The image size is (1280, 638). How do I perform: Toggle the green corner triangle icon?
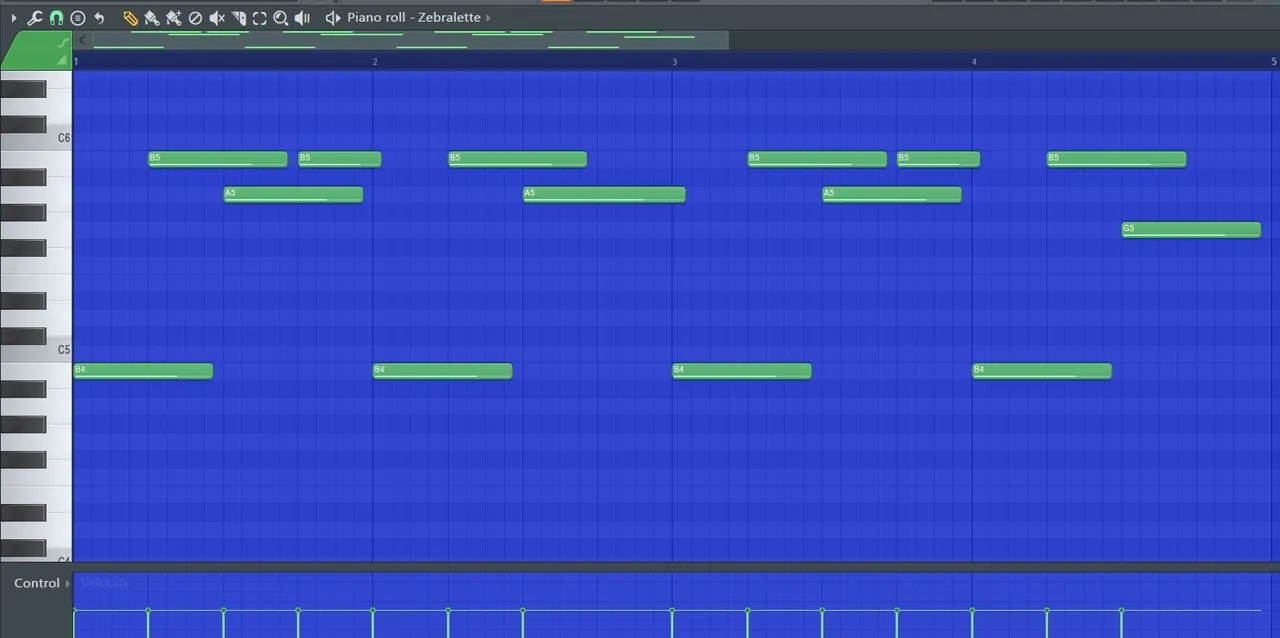coord(62,61)
